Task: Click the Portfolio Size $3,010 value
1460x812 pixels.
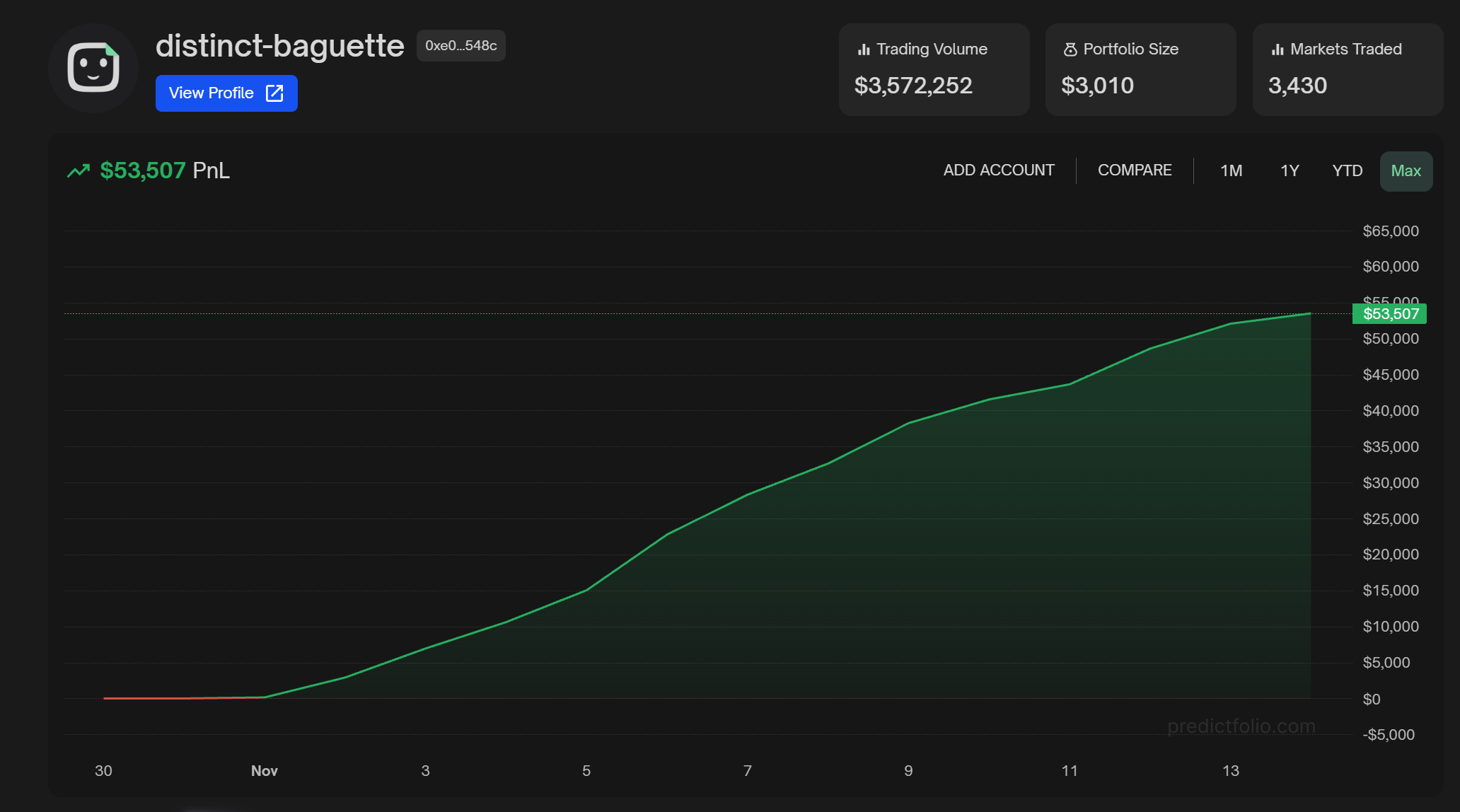Action: [1097, 86]
